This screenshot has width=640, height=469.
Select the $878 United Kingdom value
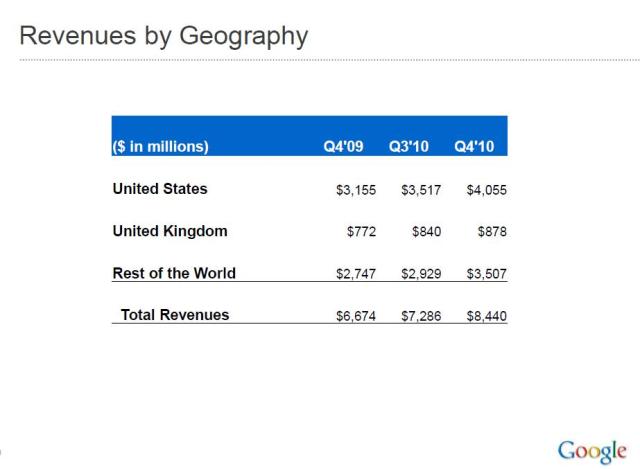[492, 232]
